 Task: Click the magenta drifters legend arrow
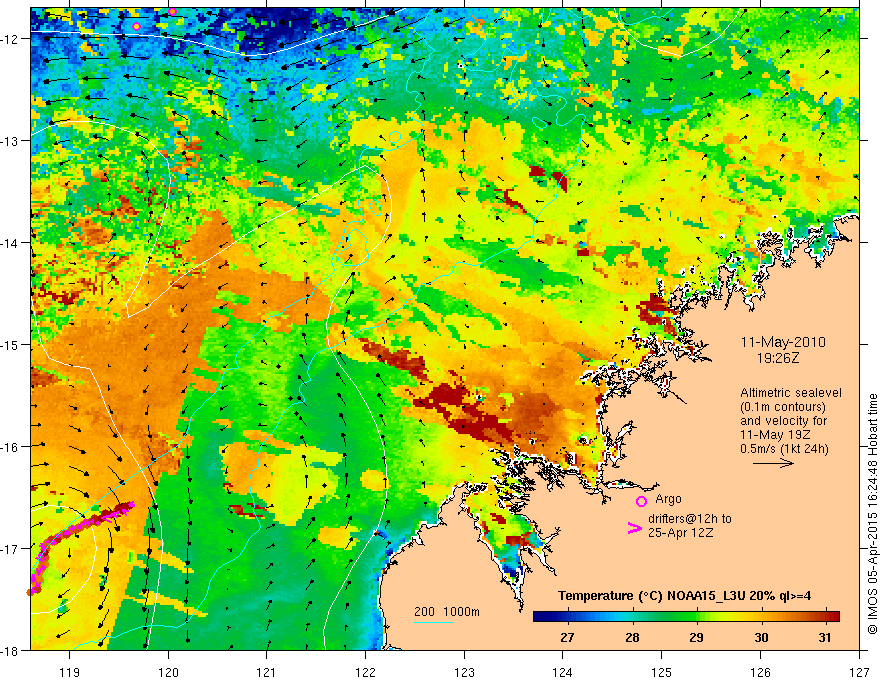[x=634, y=528]
